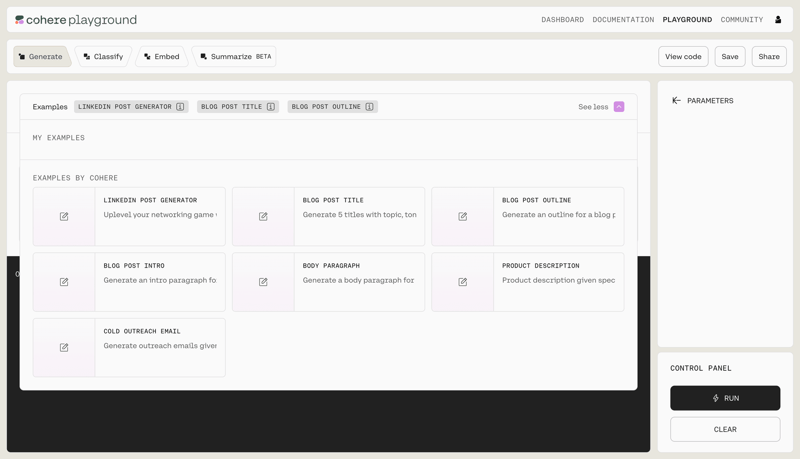Click the Cohere logo icon
Screen dimensions: 800x459
(x=19, y=20)
